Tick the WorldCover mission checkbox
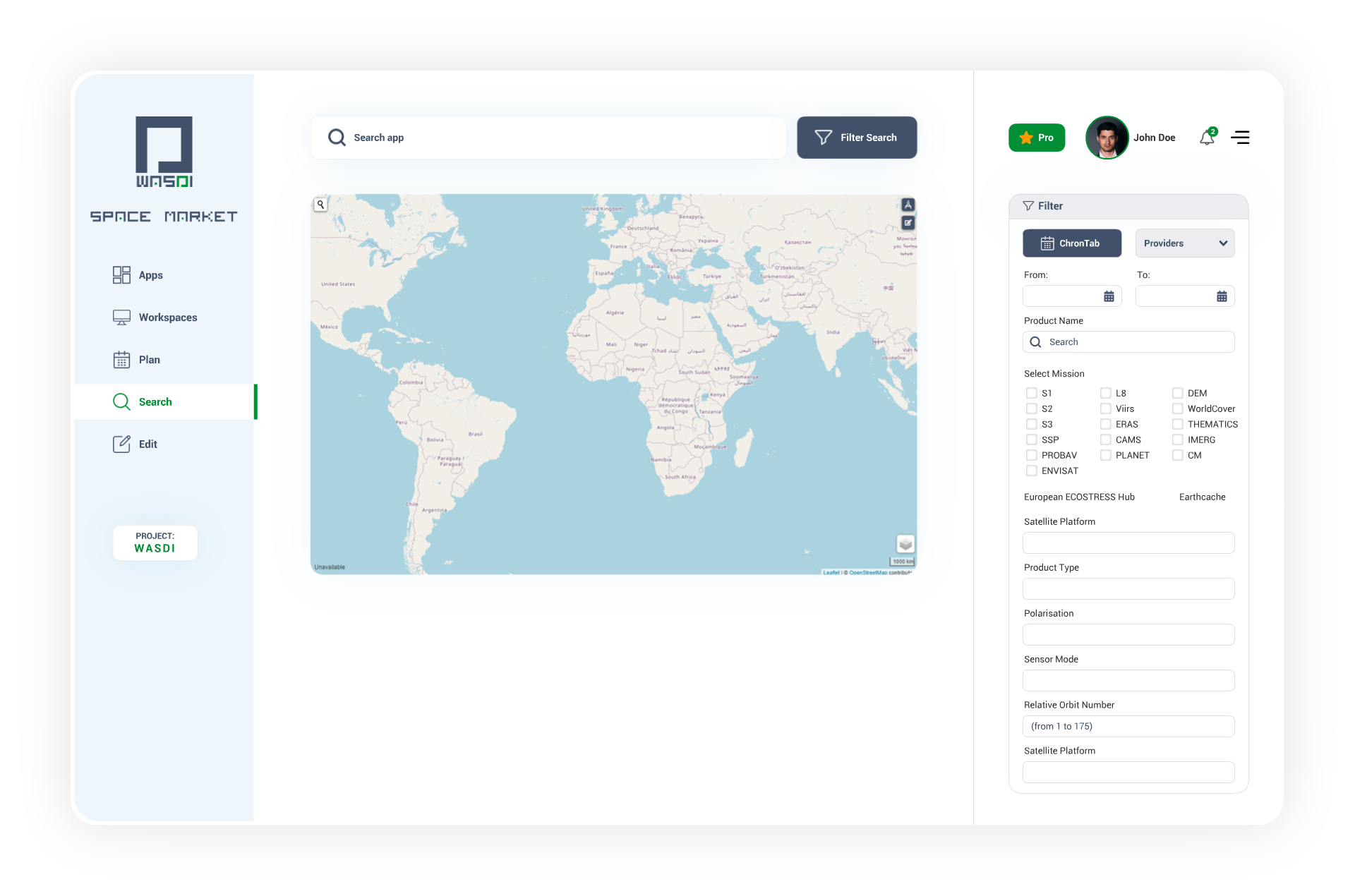The height and width of the screenshot is (896, 1355). tap(1178, 408)
